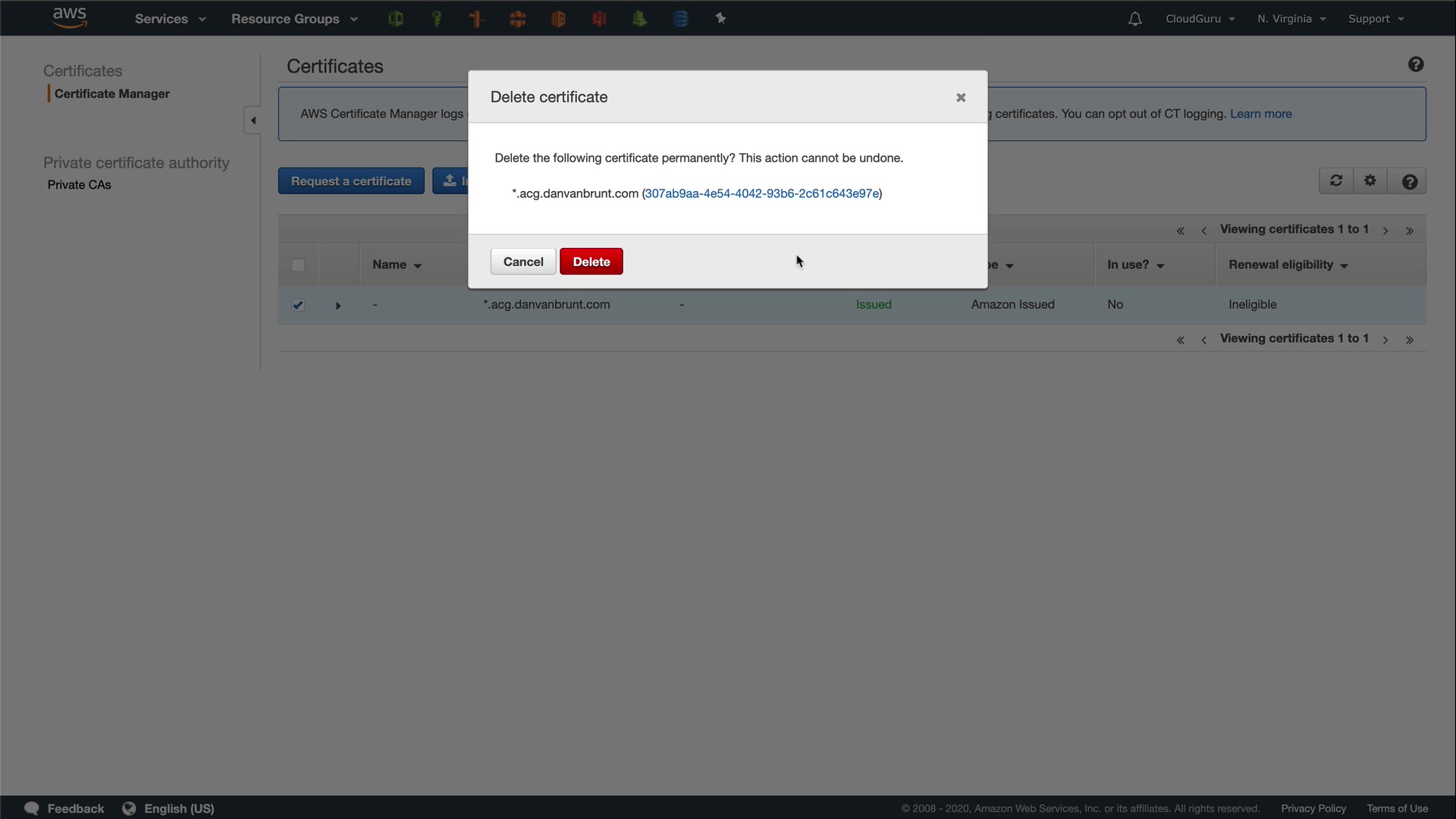This screenshot has height=819, width=1456.
Task: Open the Support menu
Action: 1376,19
